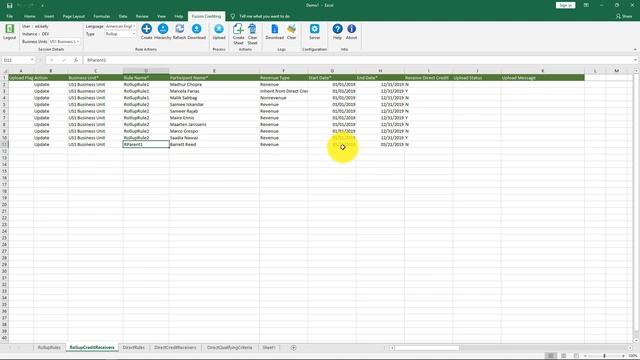The width and height of the screenshot is (640, 360).
Task: Open Server configuration icon
Action: (x=314, y=29)
